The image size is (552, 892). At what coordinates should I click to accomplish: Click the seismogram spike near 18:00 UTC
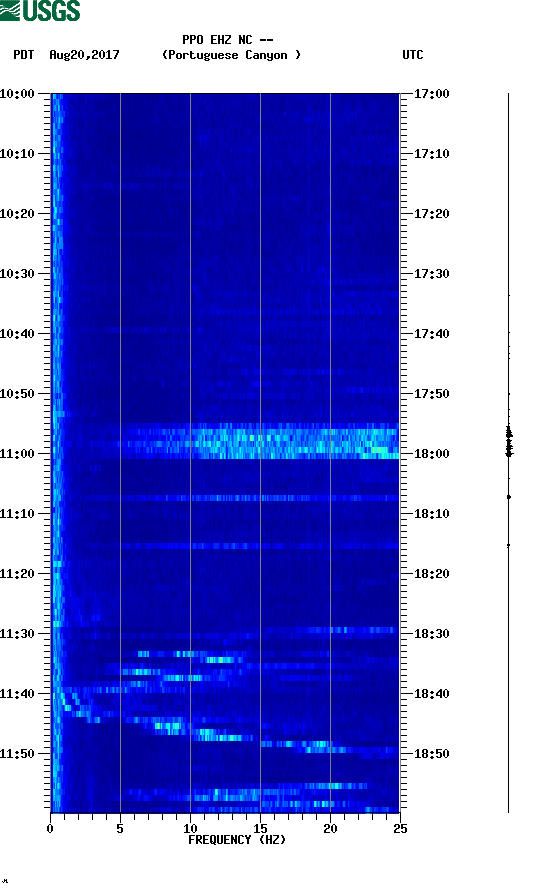509,441
